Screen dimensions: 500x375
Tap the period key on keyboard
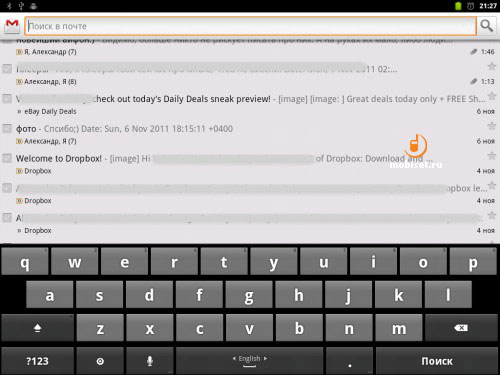[349, 361]
